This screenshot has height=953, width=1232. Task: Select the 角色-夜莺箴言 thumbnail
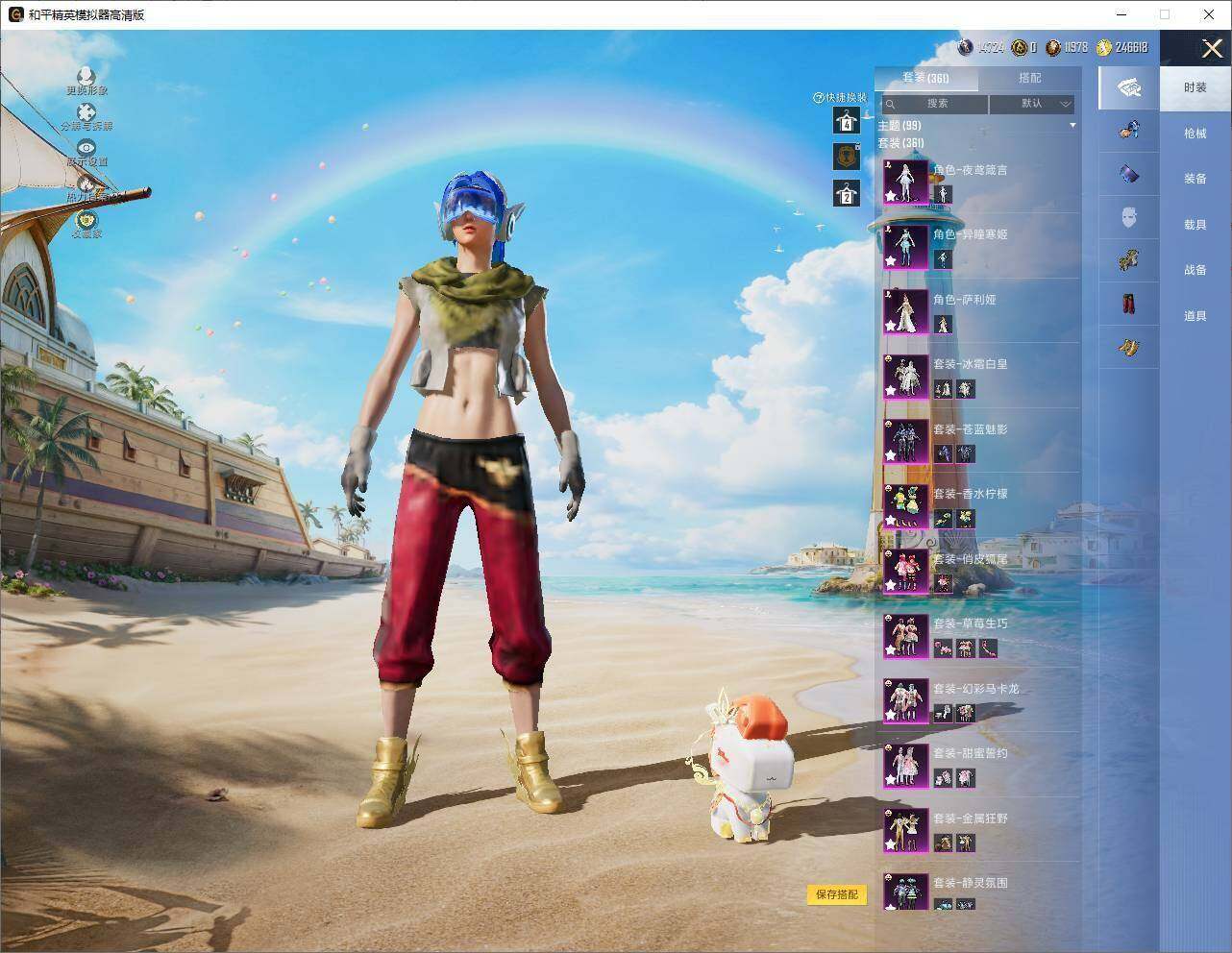[x=905, y=181]
